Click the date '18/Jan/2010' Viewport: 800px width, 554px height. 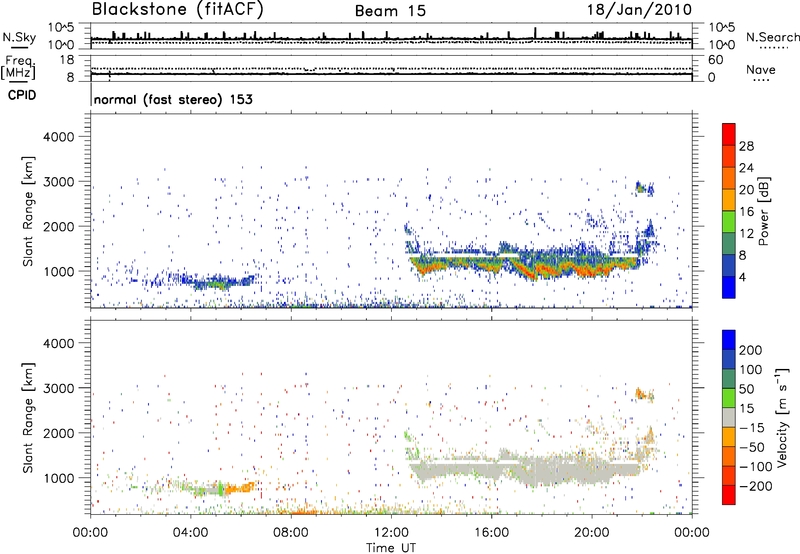[640, 9]
